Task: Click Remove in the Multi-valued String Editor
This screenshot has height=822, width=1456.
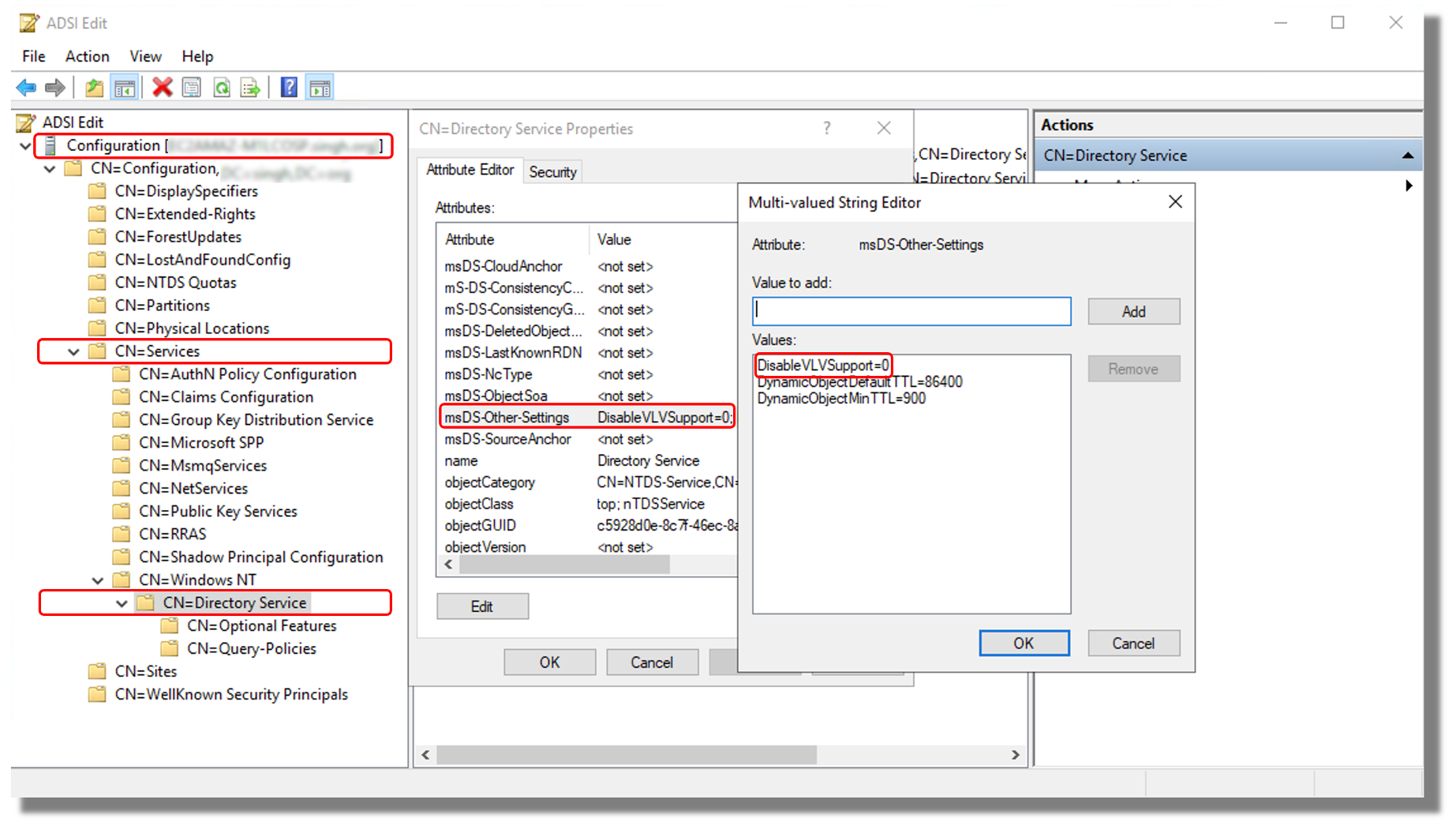Action: point(1133,368)
